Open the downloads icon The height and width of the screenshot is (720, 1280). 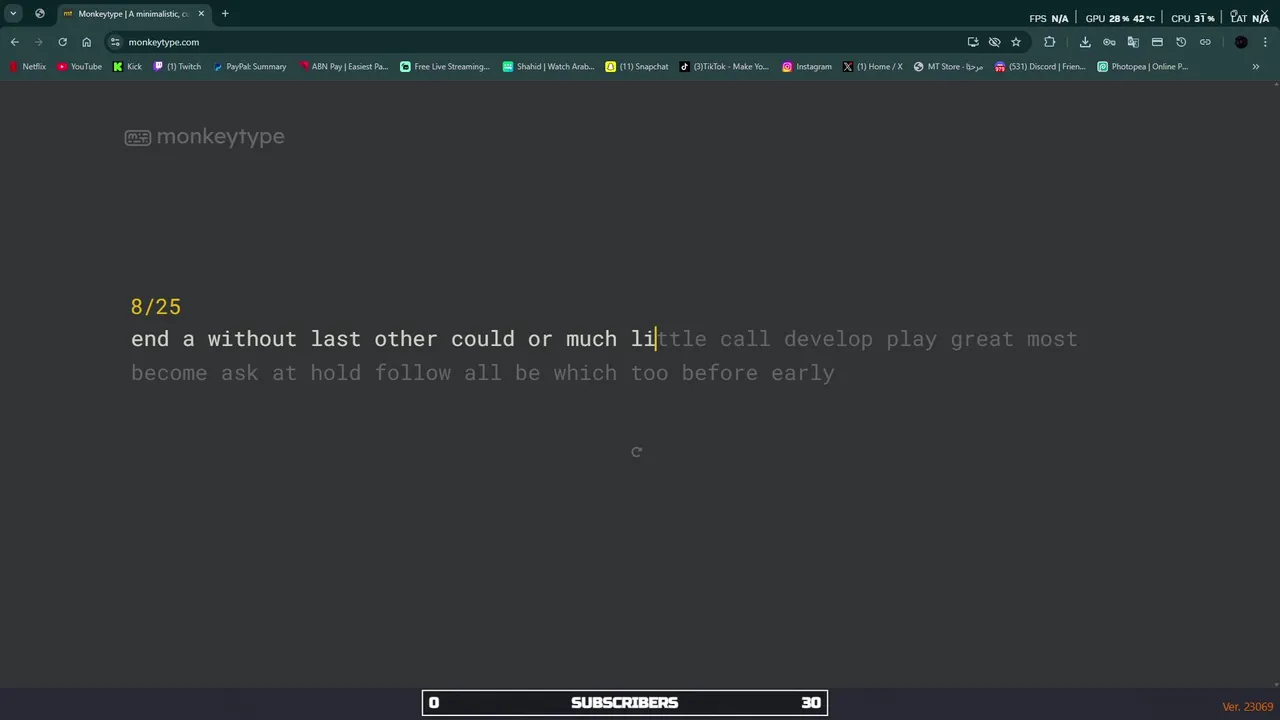(x=1085, y=42)
